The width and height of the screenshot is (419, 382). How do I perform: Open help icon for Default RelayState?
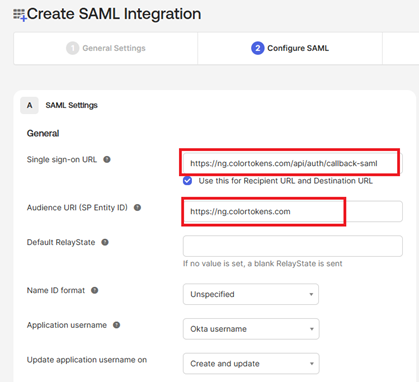[x=105, y=242]
